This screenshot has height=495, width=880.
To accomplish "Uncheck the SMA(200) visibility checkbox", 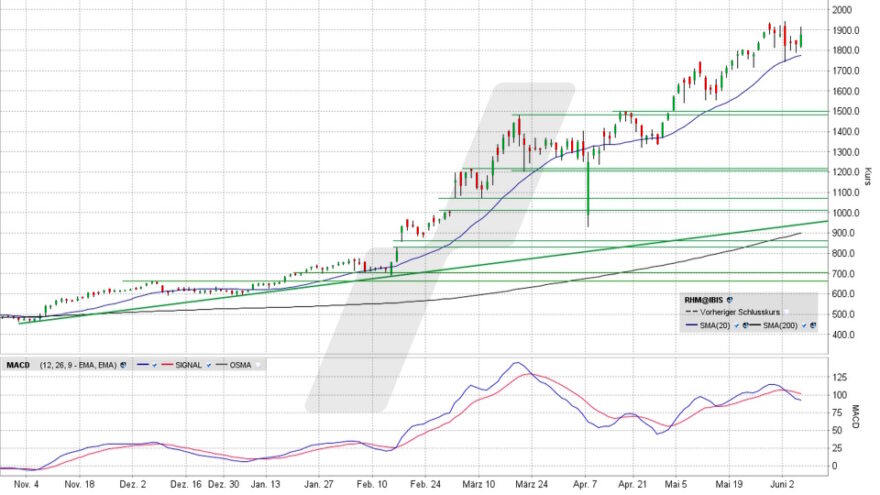I will [804, 325].
